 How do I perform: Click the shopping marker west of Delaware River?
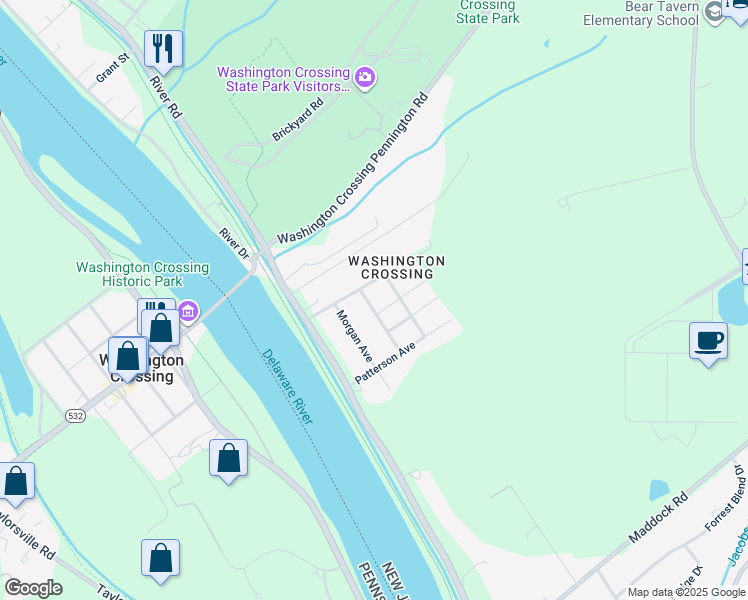[229, 459]
